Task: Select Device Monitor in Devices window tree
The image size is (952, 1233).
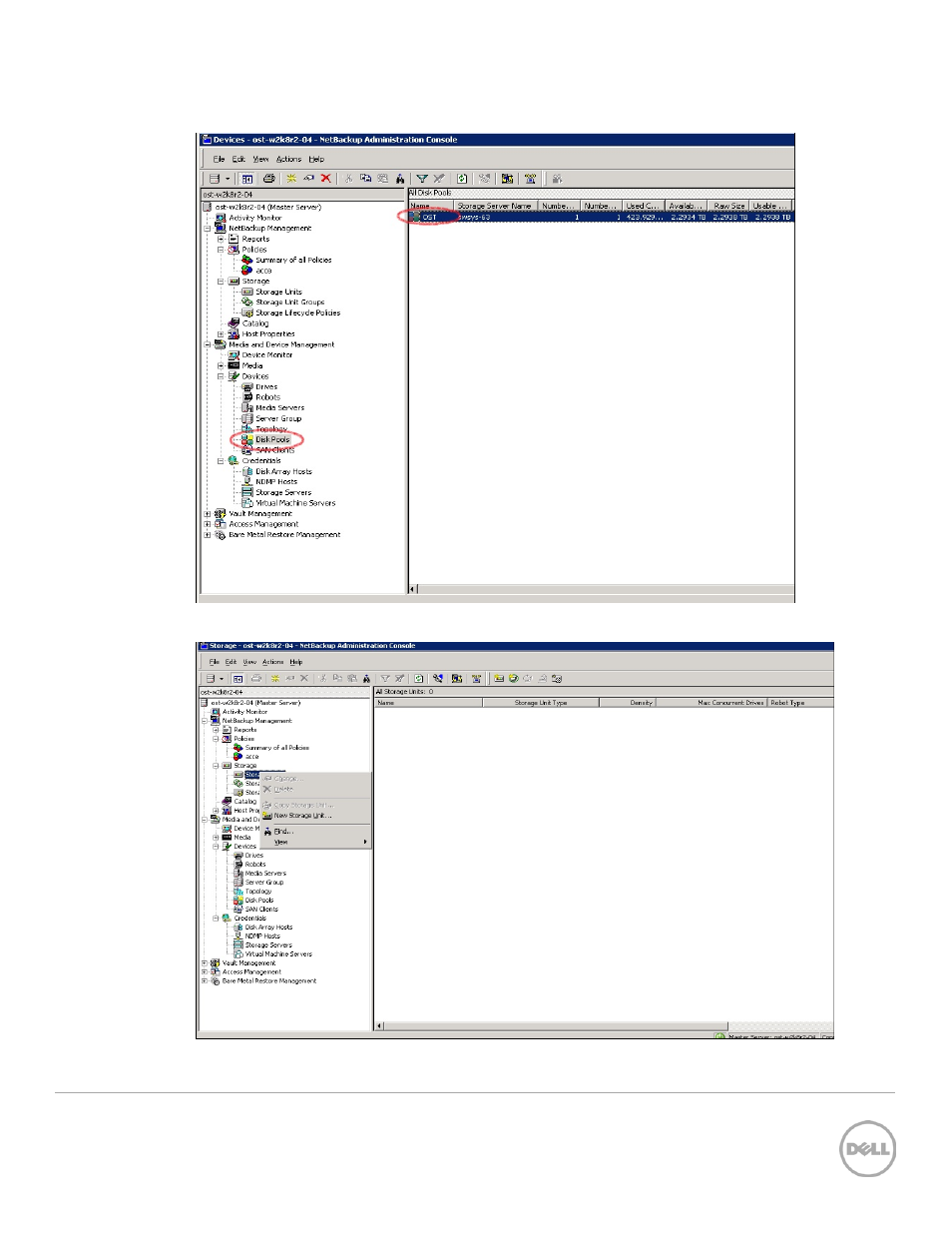Action: (267, 354)
